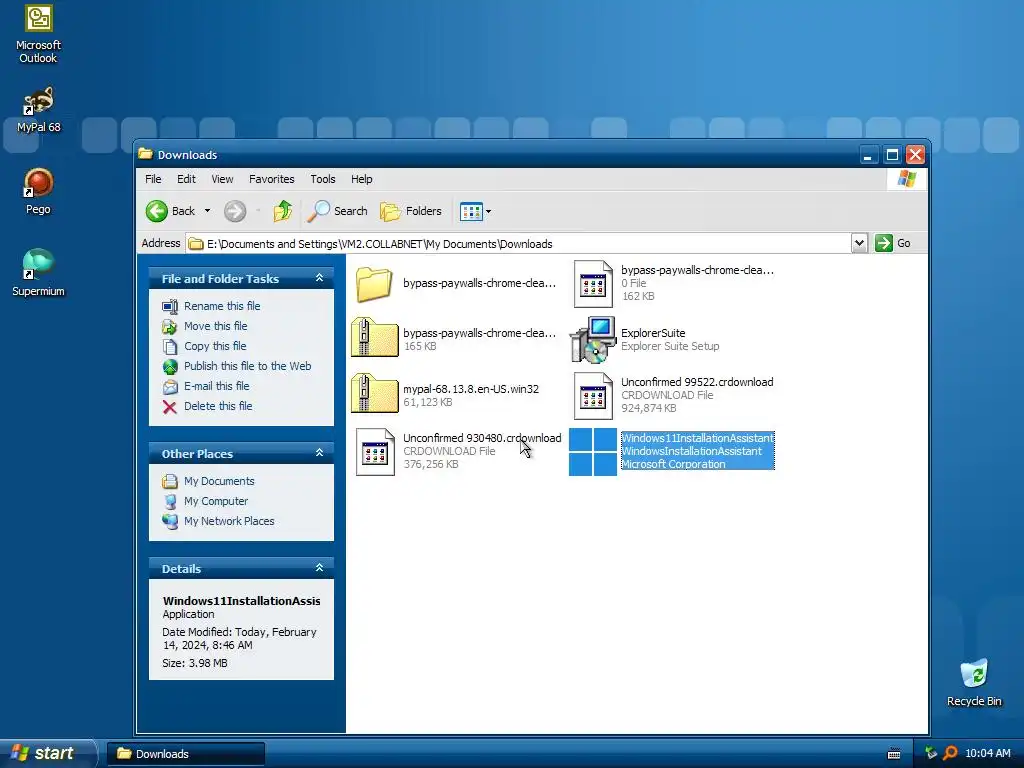
Task: Toggle the Folders pane button
Action: (x=411, y=211)
